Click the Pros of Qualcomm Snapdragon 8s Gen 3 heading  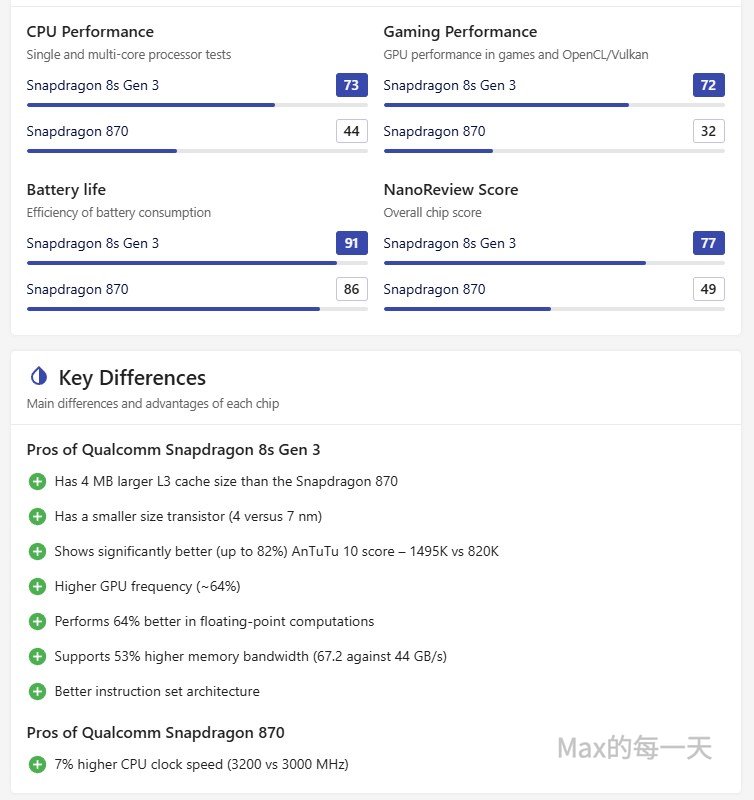click(173, 450)
